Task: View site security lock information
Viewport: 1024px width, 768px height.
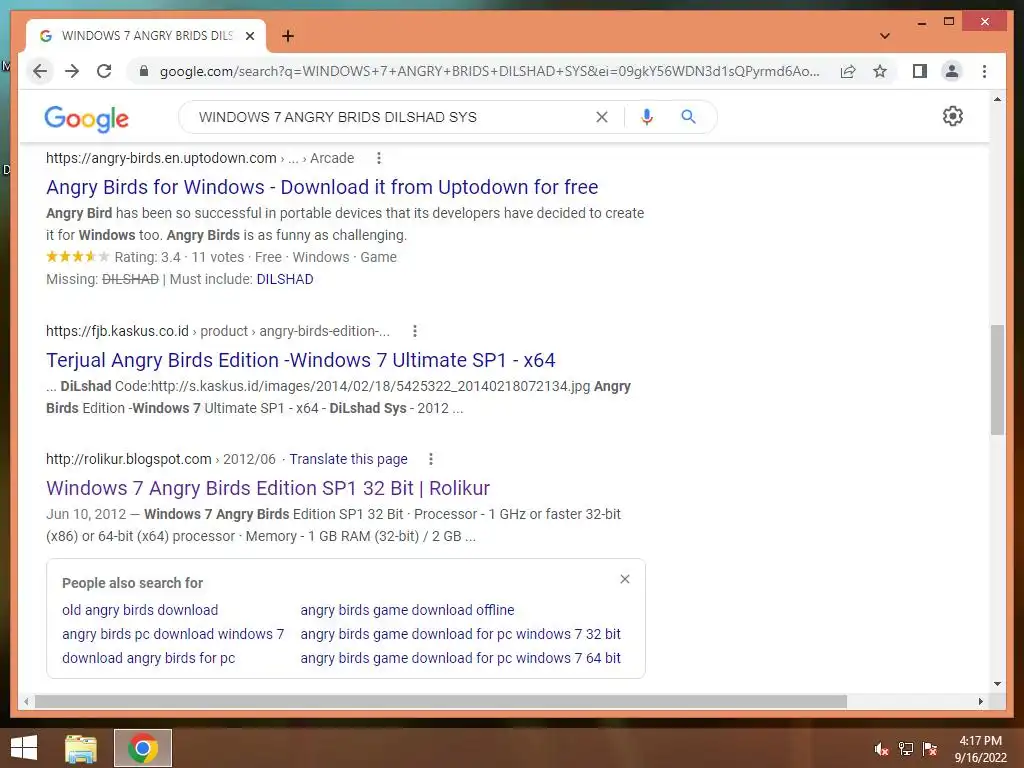Action: [x=144, y=71]
